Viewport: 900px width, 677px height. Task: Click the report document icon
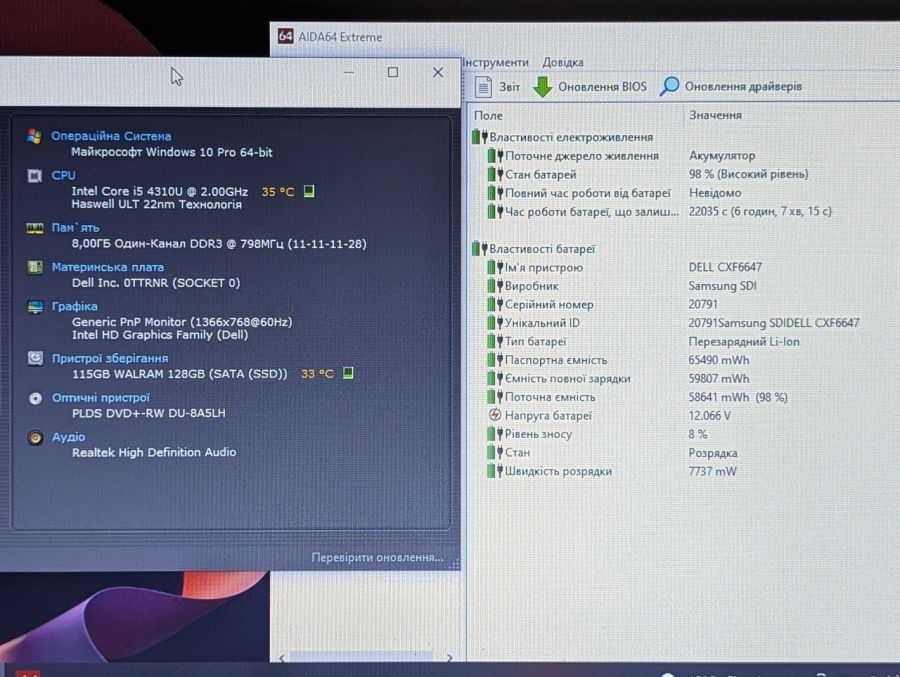coord(483,87)
